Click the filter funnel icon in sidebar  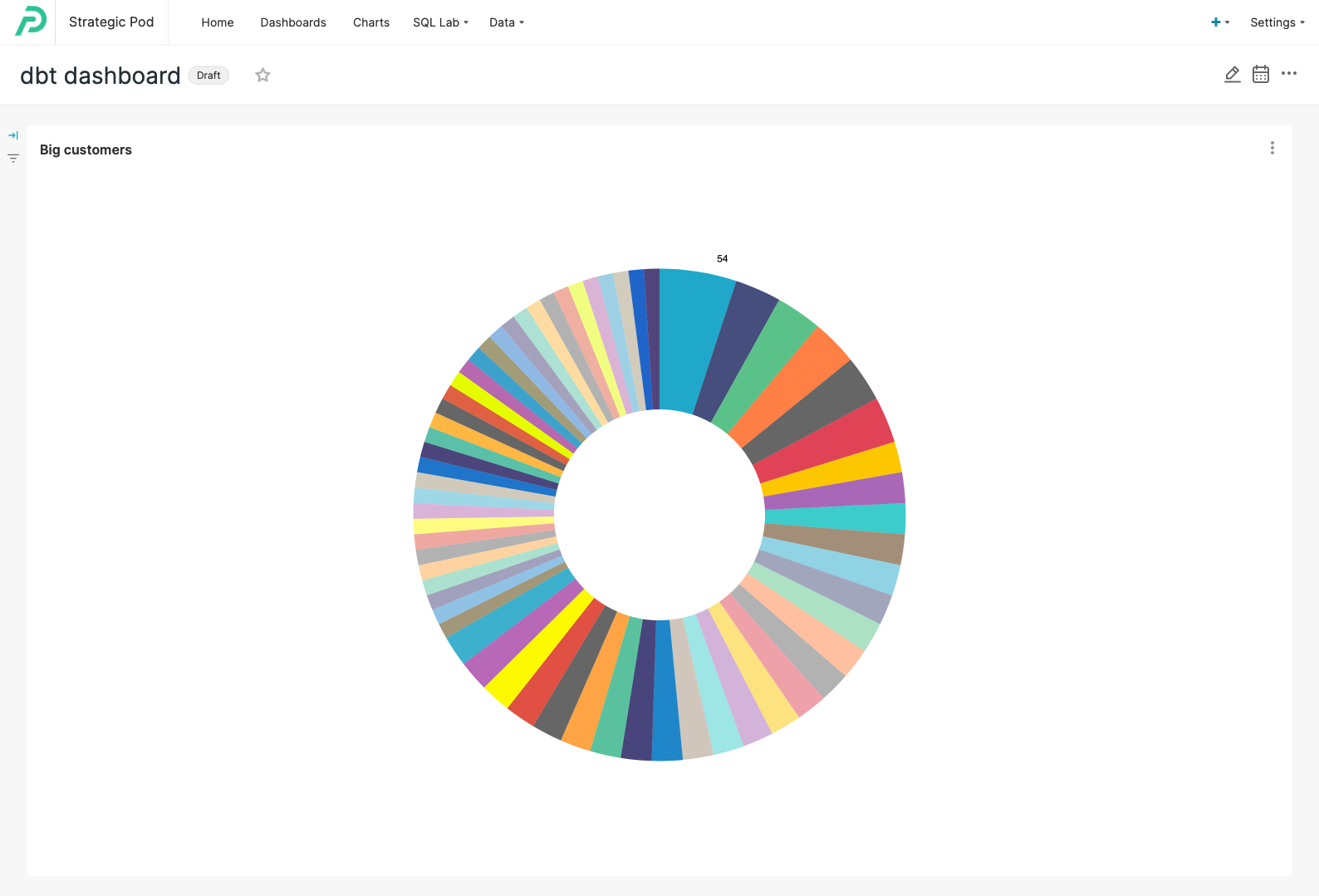coord(13,158)
